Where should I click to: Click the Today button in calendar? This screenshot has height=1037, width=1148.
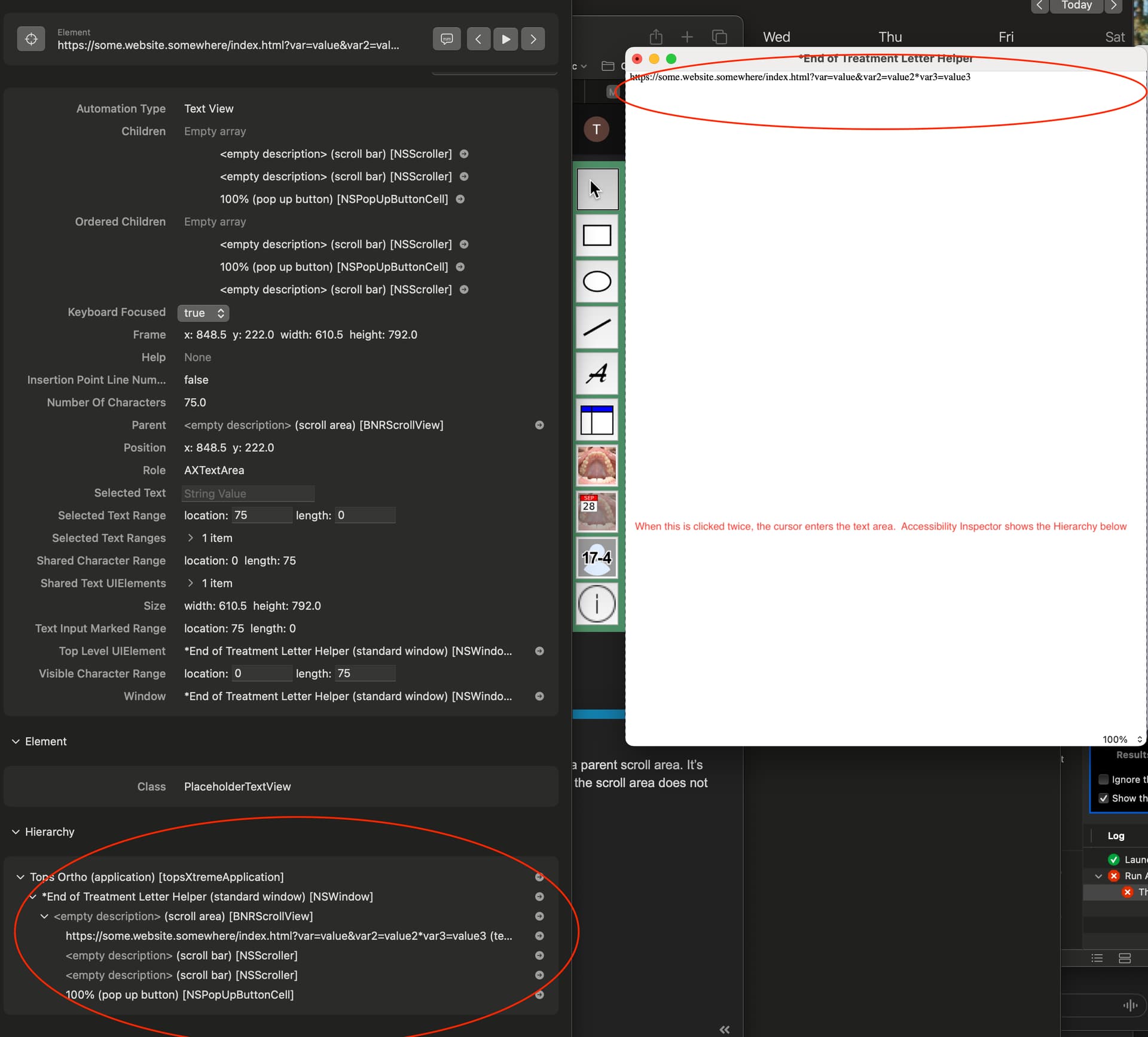click(x=1076, y=5)
